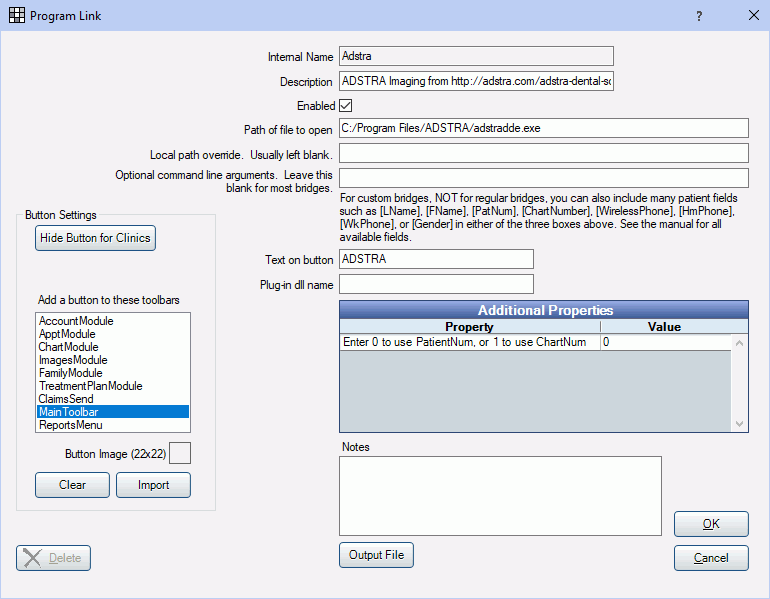Click the Plug-in dll name field
This screenshot has height=599, width=770.
pyautogui.click(x=436, y=284)
